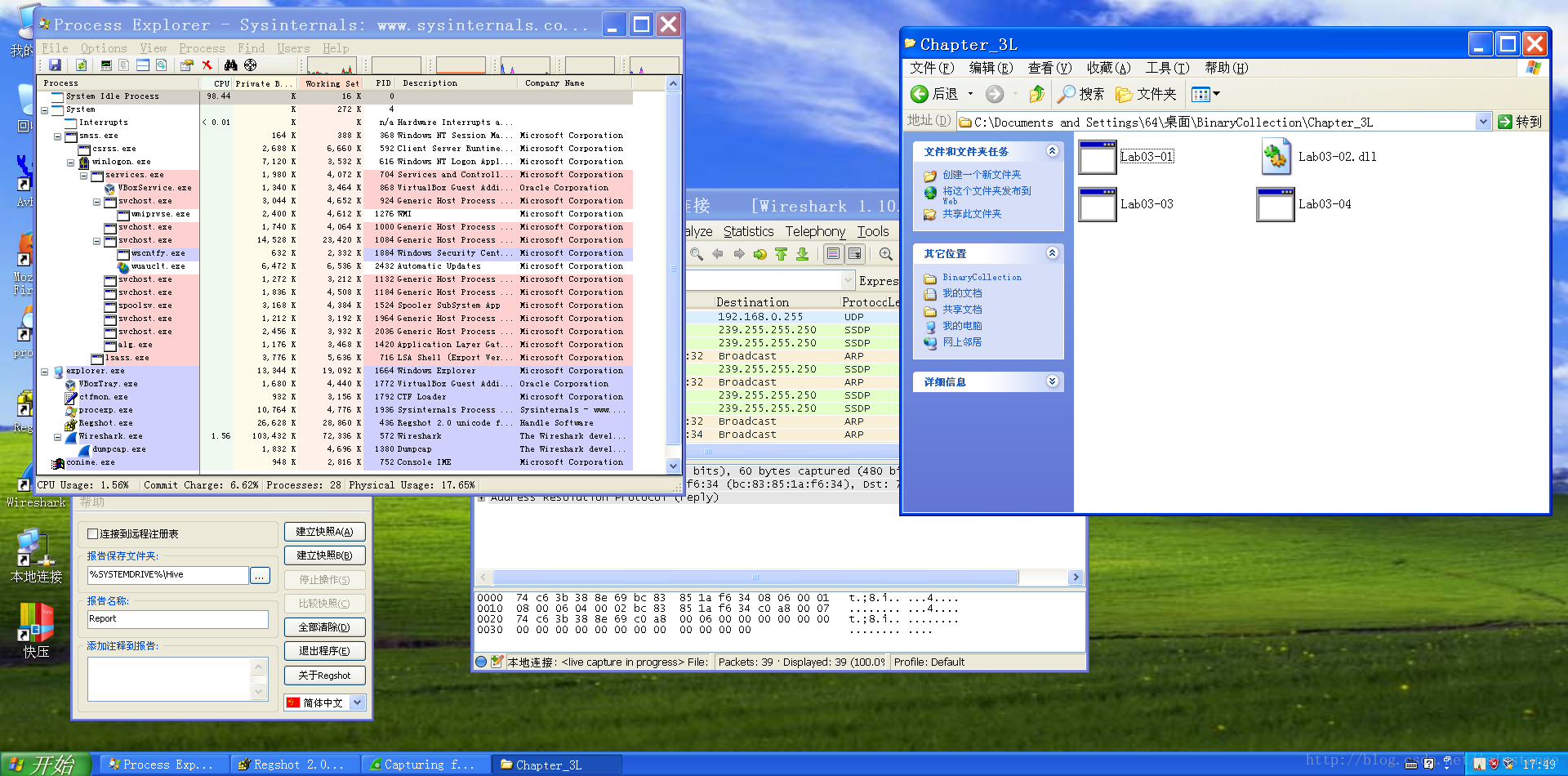1568x776 pixels.
Task: Click Wireshark's go to first packet icon
Action: click(782, 254)
